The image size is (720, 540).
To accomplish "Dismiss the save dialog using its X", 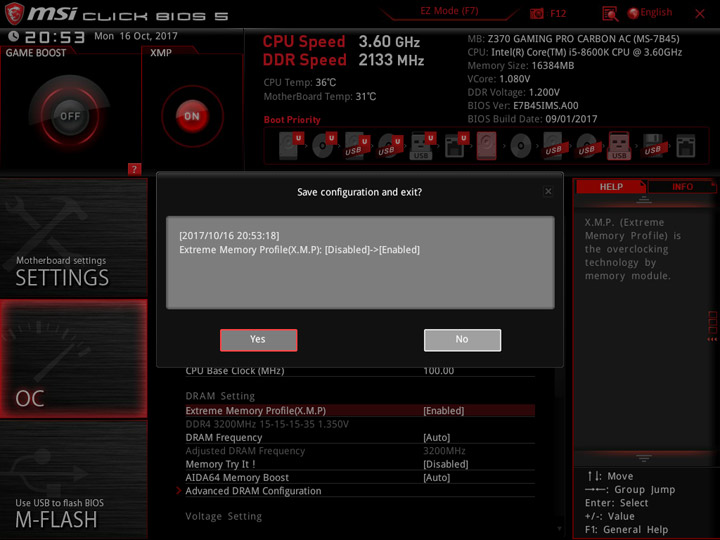I will (x=548, y=191).
